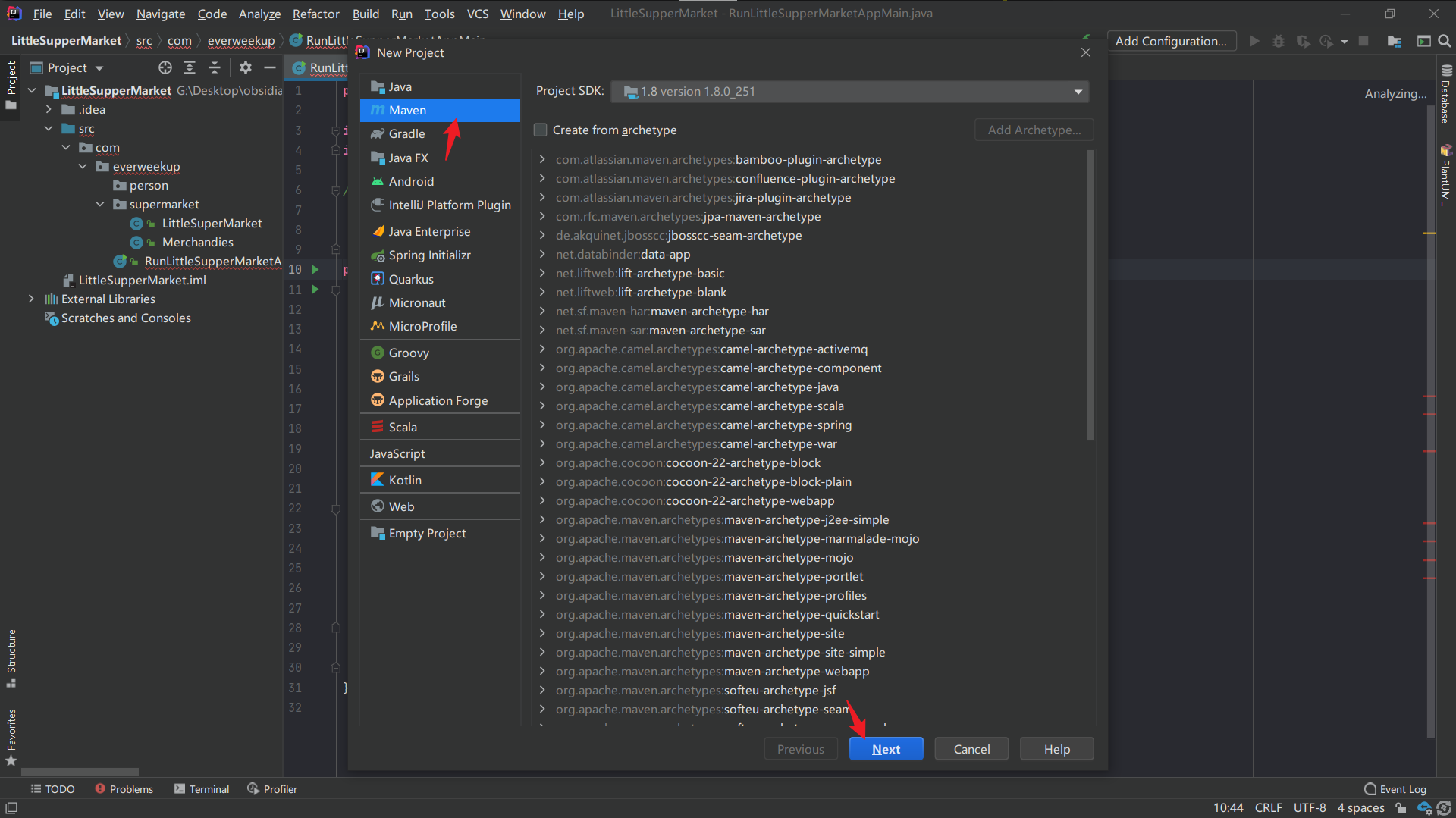
Task: Pick Application Forge type
Action: coord(440,400)
